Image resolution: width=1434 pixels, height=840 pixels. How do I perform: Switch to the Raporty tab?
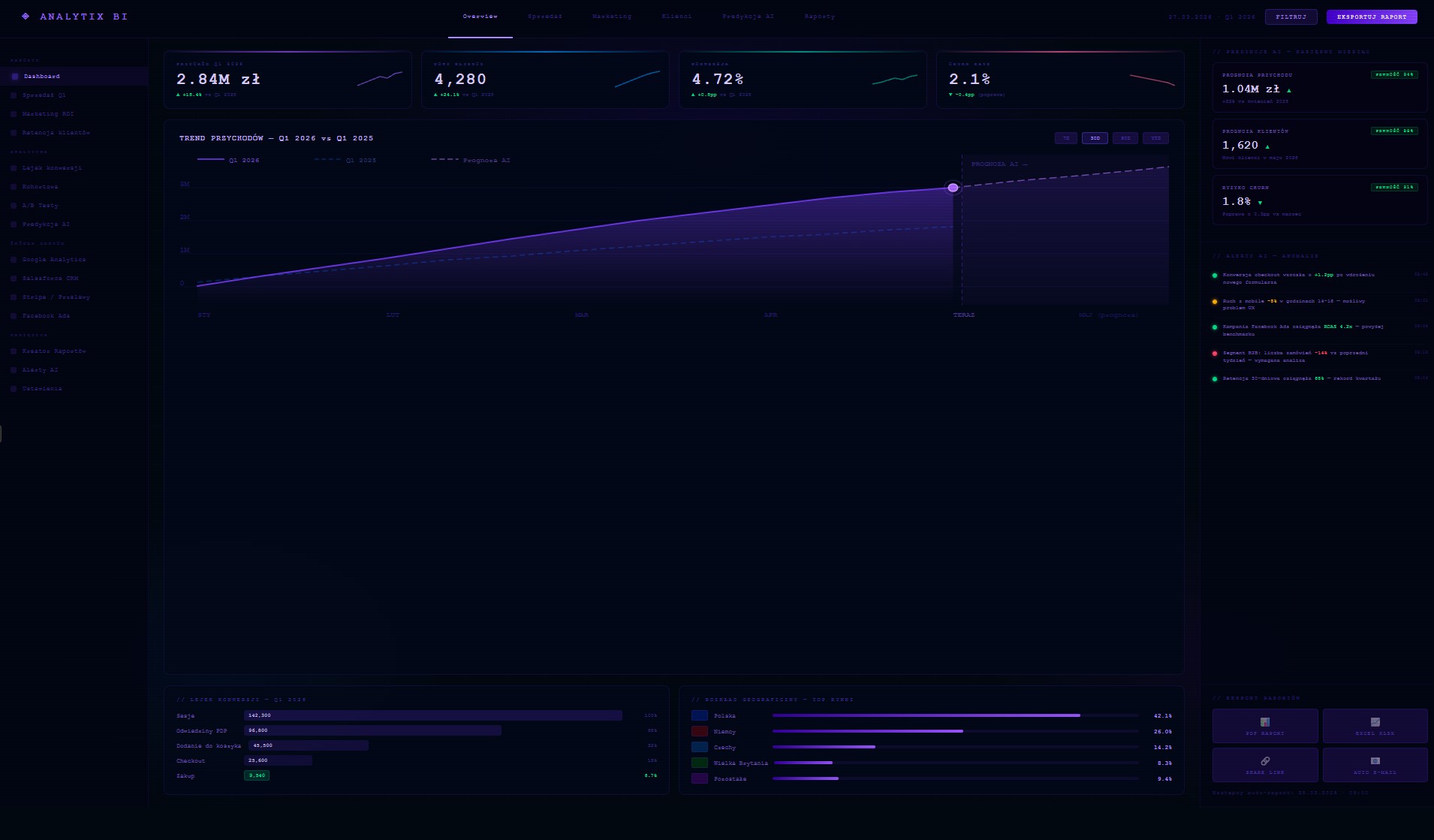[x=819, y=17]
